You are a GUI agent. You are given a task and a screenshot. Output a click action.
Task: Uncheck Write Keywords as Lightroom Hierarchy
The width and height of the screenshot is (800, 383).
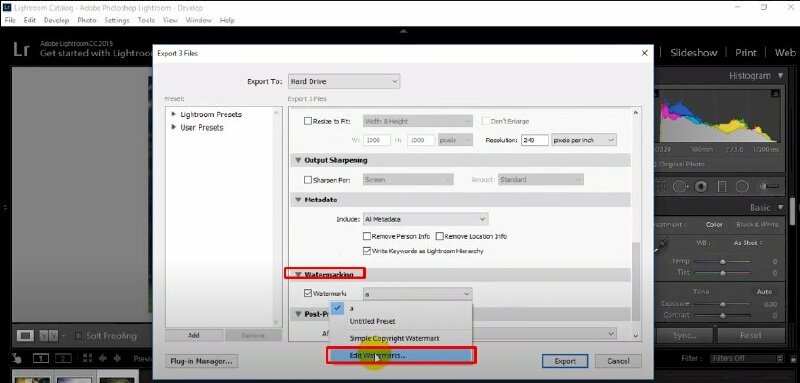[x=366, y=251]
